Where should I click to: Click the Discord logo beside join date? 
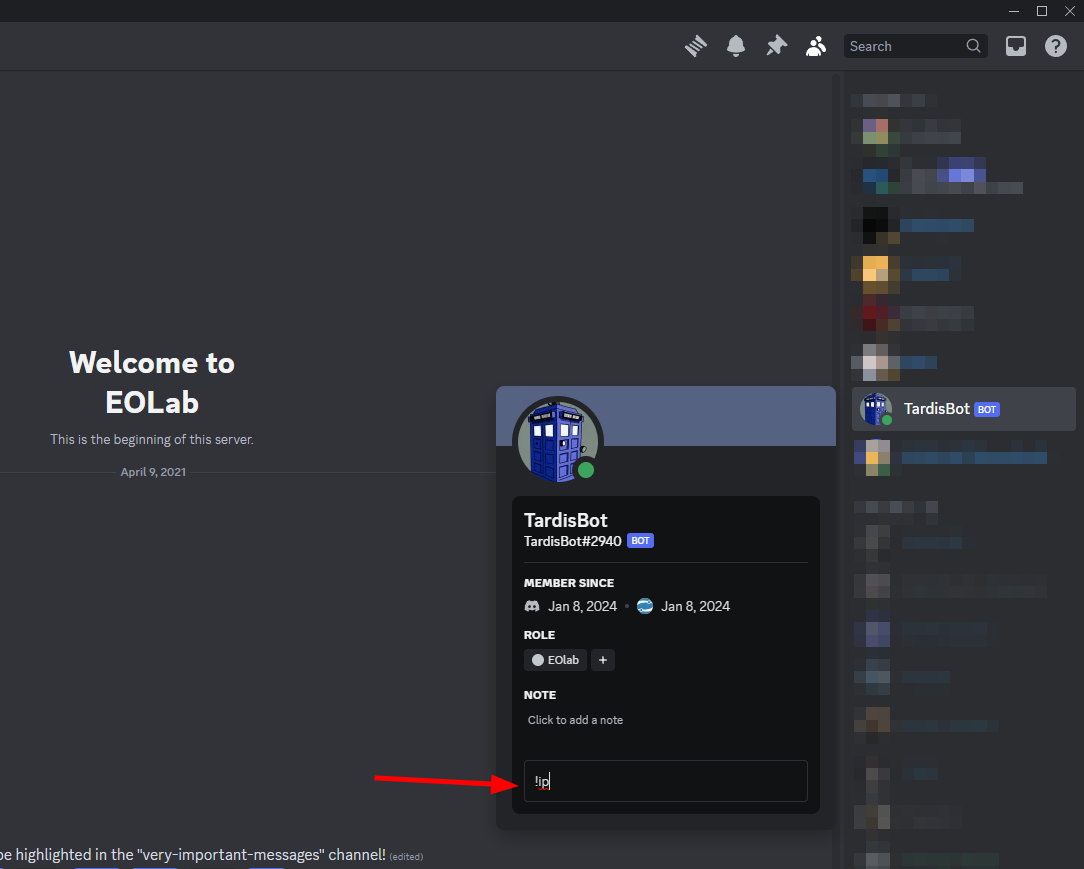532,606
